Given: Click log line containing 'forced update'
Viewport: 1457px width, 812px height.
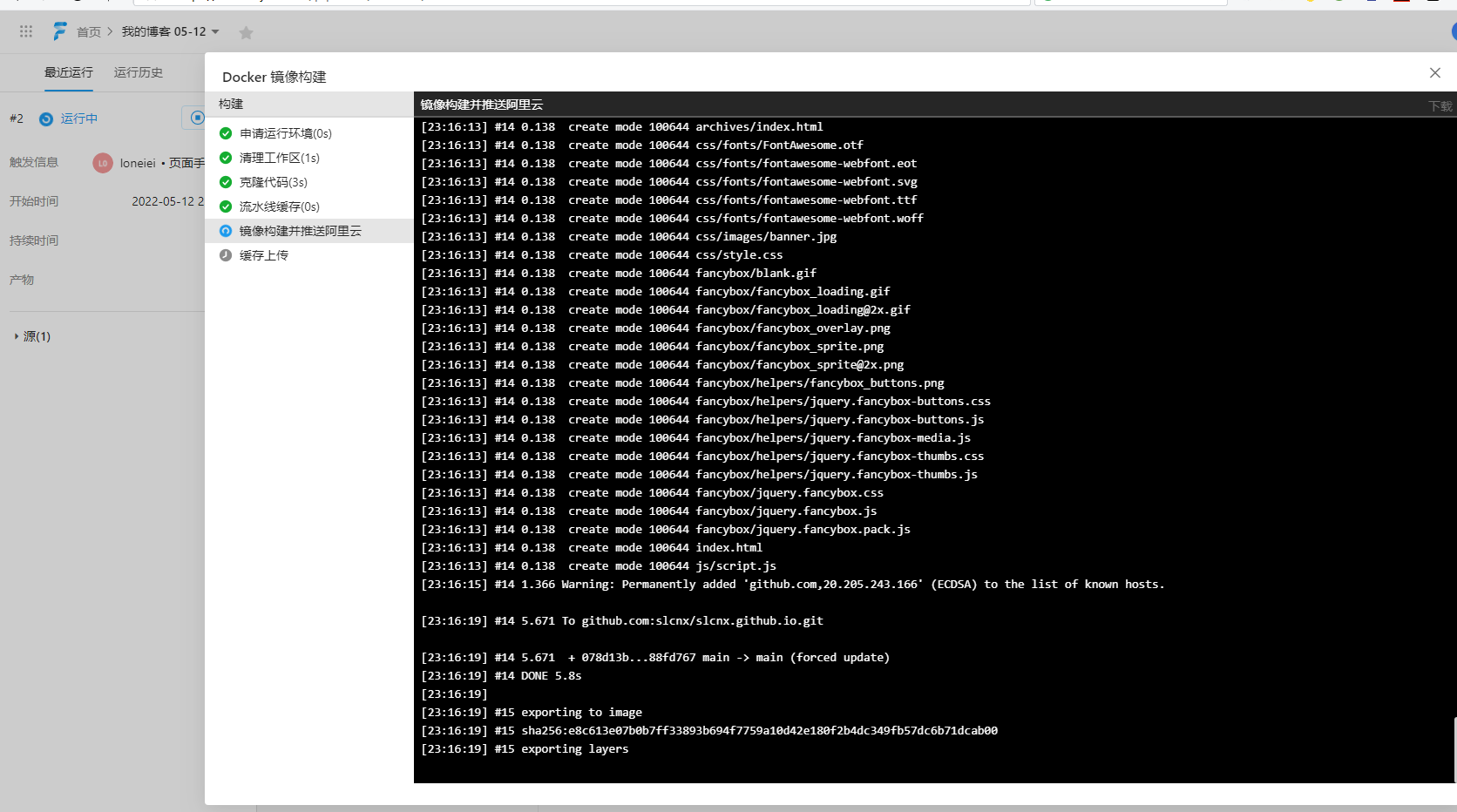Looking at the screenshot, I should point(655,658).
